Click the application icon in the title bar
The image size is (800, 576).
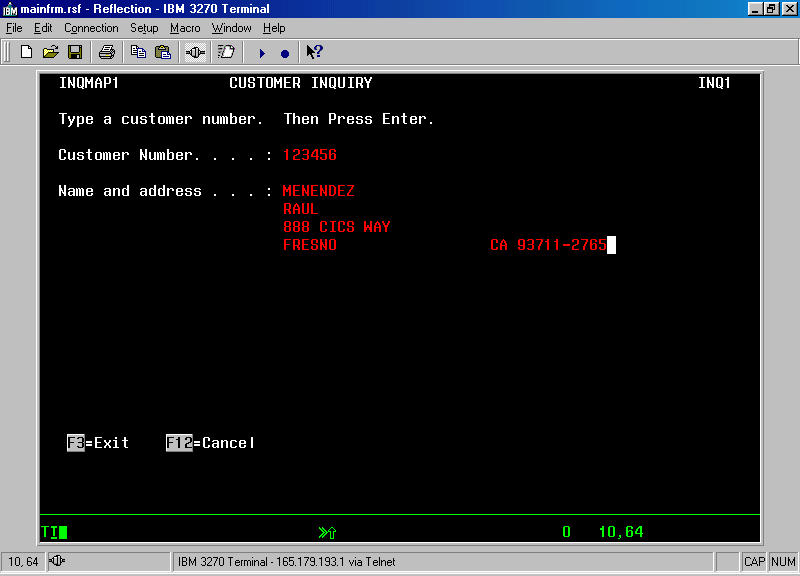(10, 9)
